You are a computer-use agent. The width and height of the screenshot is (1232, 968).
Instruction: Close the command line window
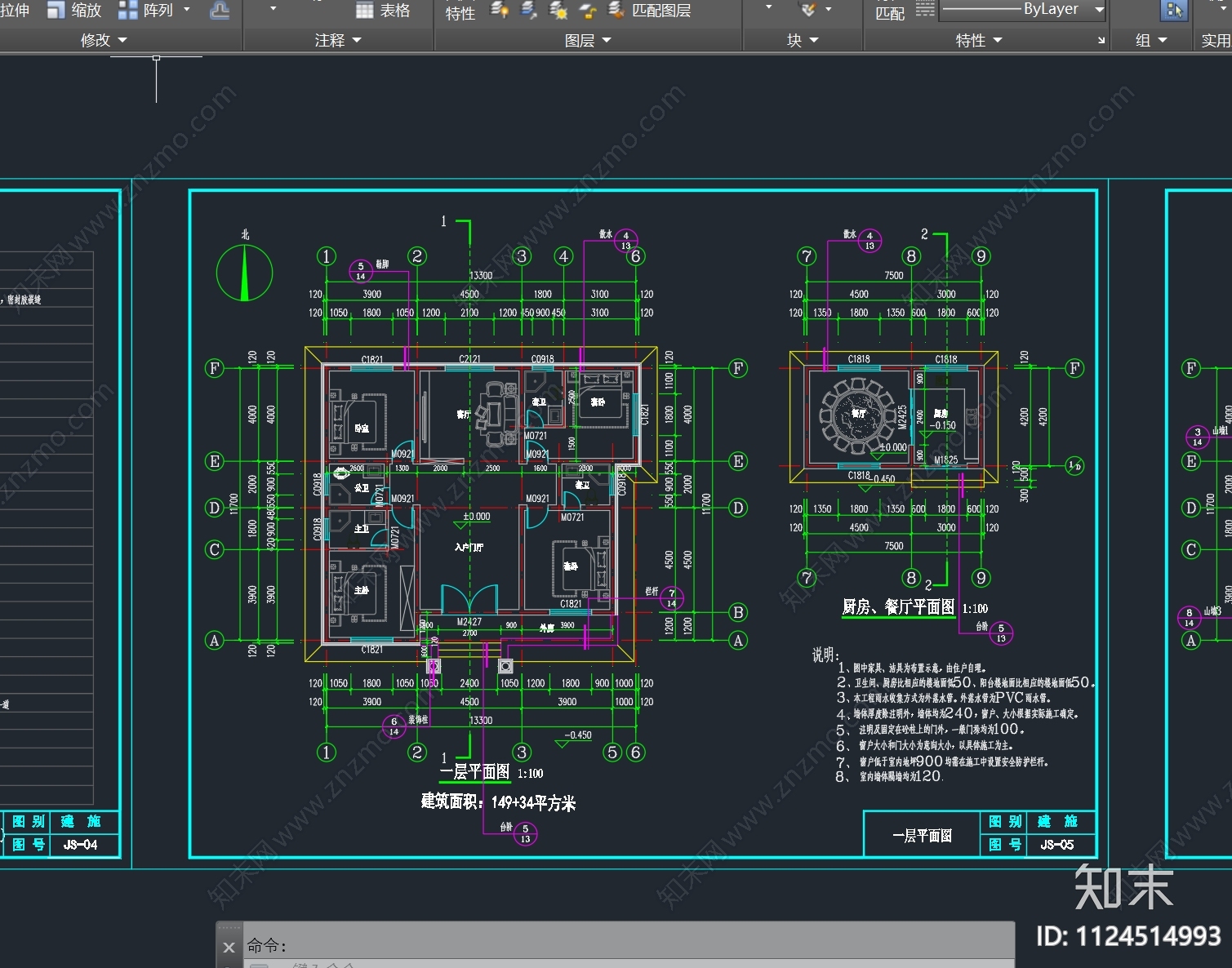[229, 948]
